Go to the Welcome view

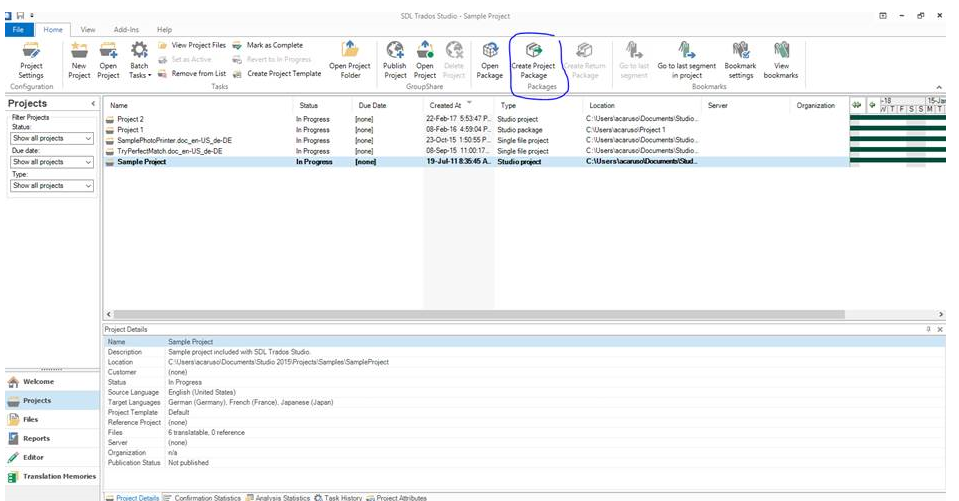tap(52, 382)
